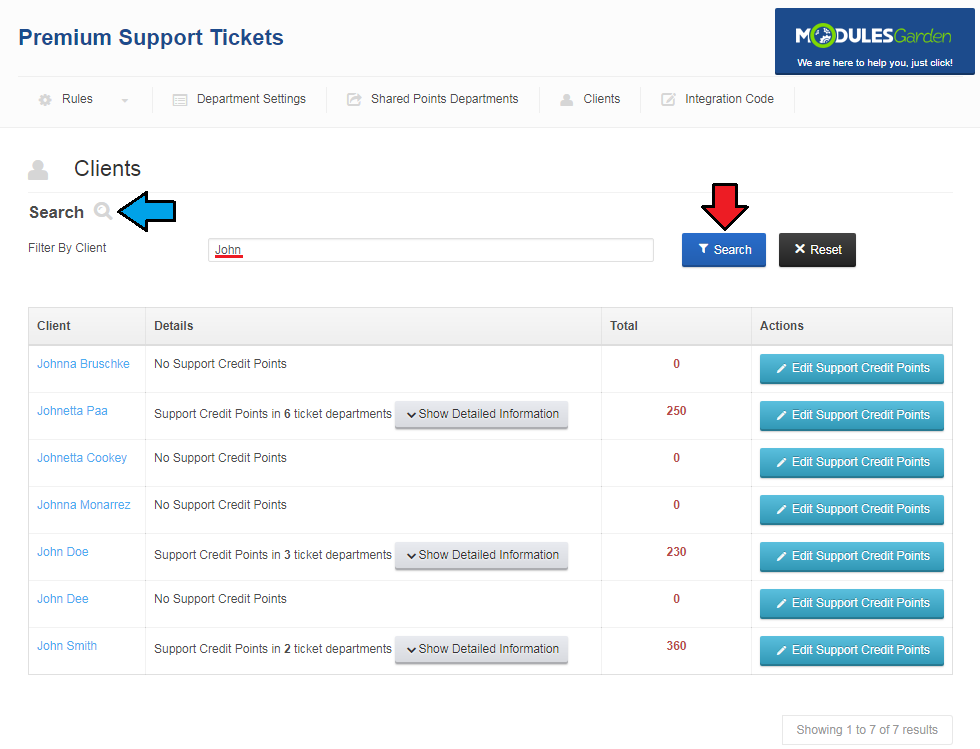Edit Support Credit Points for John Dee
This screenshot has height=749, width=980.
click(x=852, y=603)
